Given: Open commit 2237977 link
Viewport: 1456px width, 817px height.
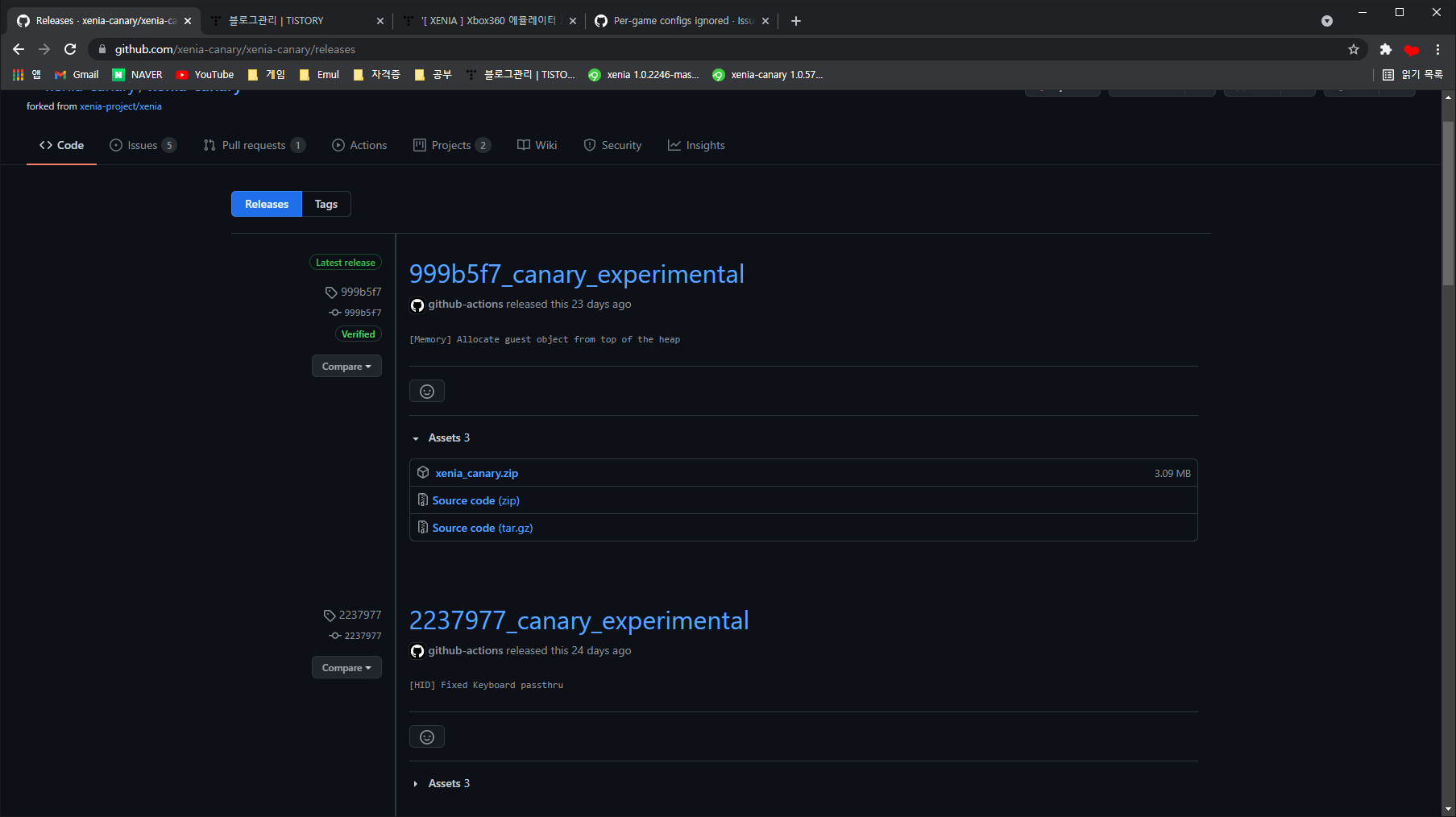Looking at the screenshot, I should [x=355, y=636].
